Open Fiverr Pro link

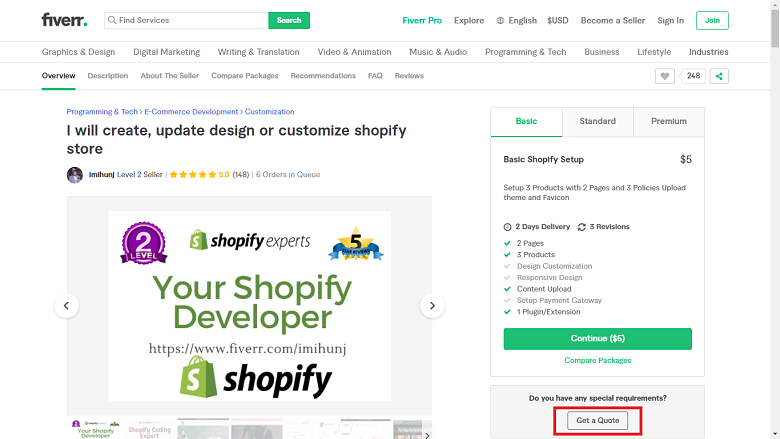pyautogui.click(x=422, y=20)
